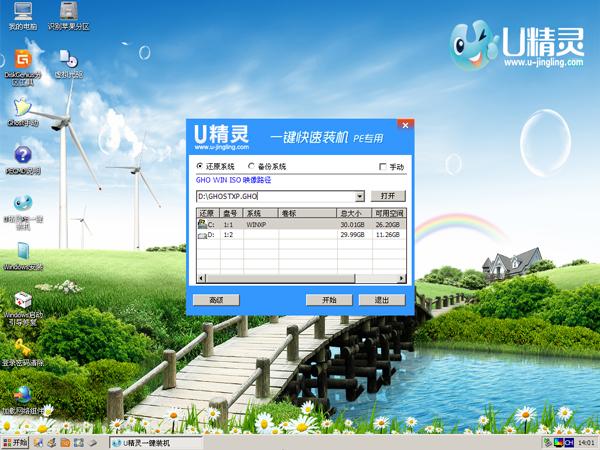Click the 高级 button
Viewport: 600px width, 450px height.
click(x=216, y=299)
